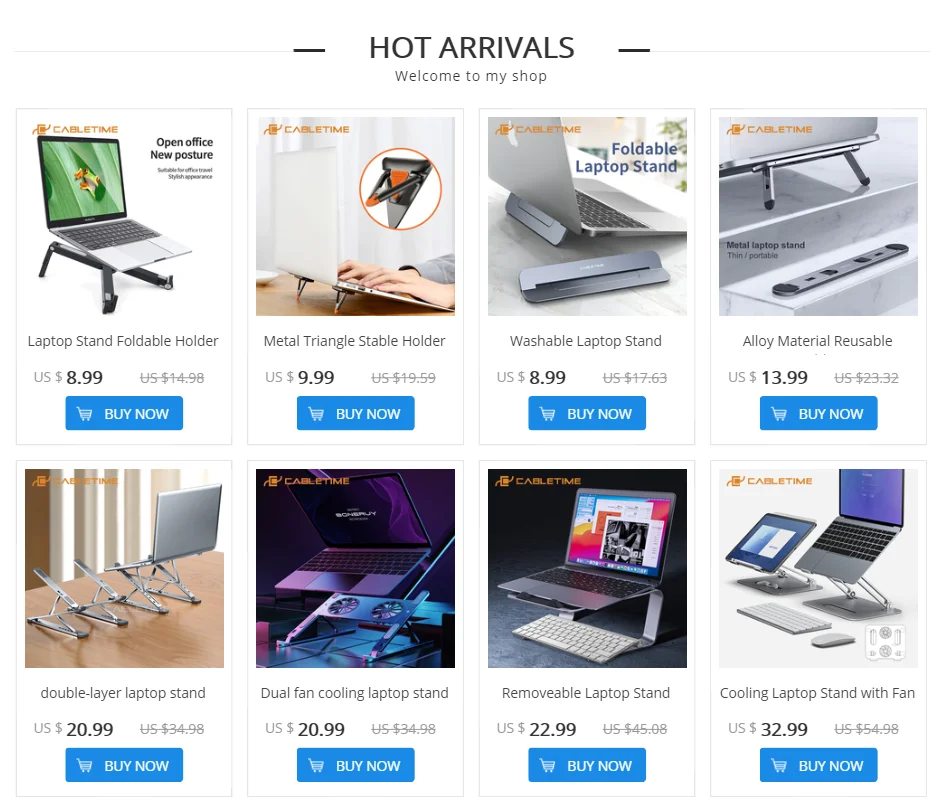This screenshot has width=943, height=802.
Task: Click cart icon on double-layer laptop stand button
Action: tap(85, 765)
